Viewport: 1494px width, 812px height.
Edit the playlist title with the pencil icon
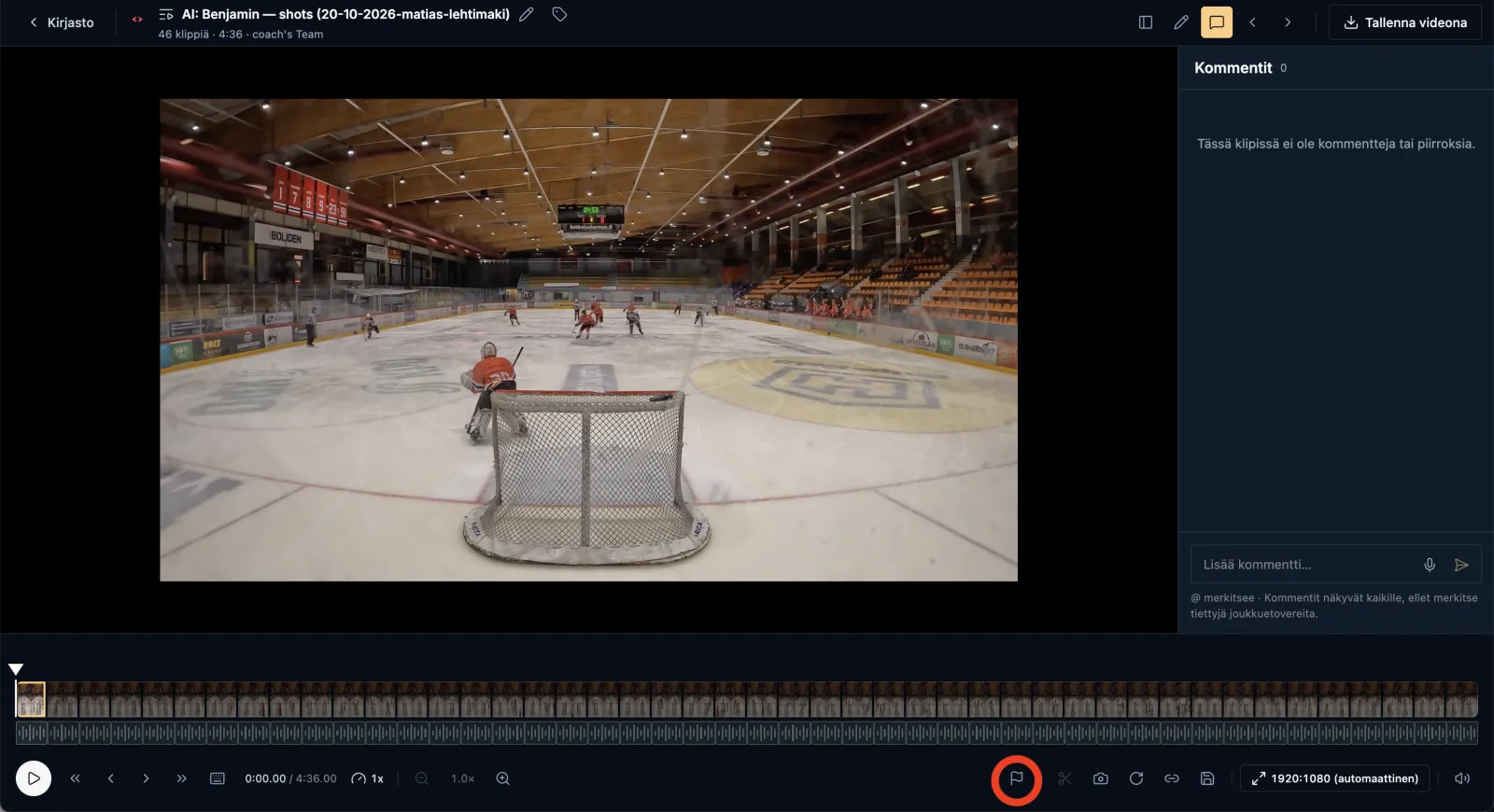click(527, 15)
